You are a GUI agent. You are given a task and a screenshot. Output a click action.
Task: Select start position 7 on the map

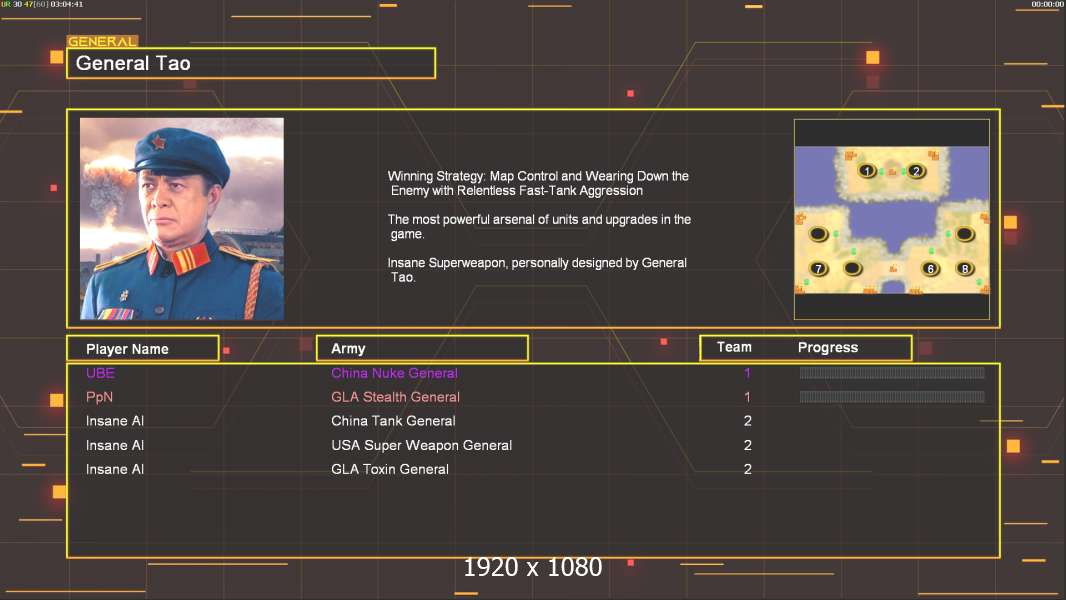point(819,268)
